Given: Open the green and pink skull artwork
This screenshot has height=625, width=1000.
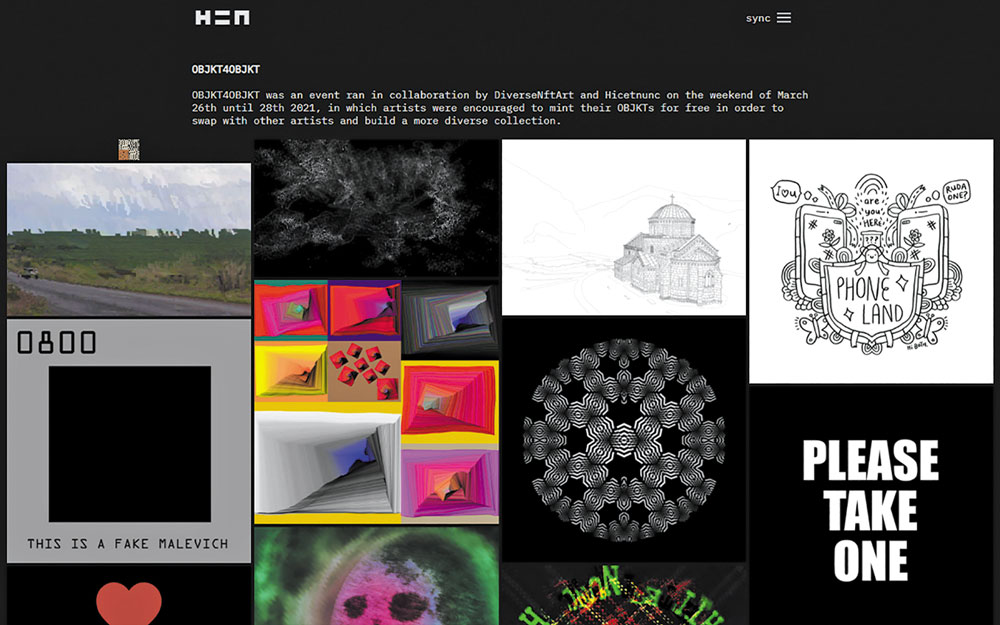Looking at the screenshot, I should [x=376, y=576].
